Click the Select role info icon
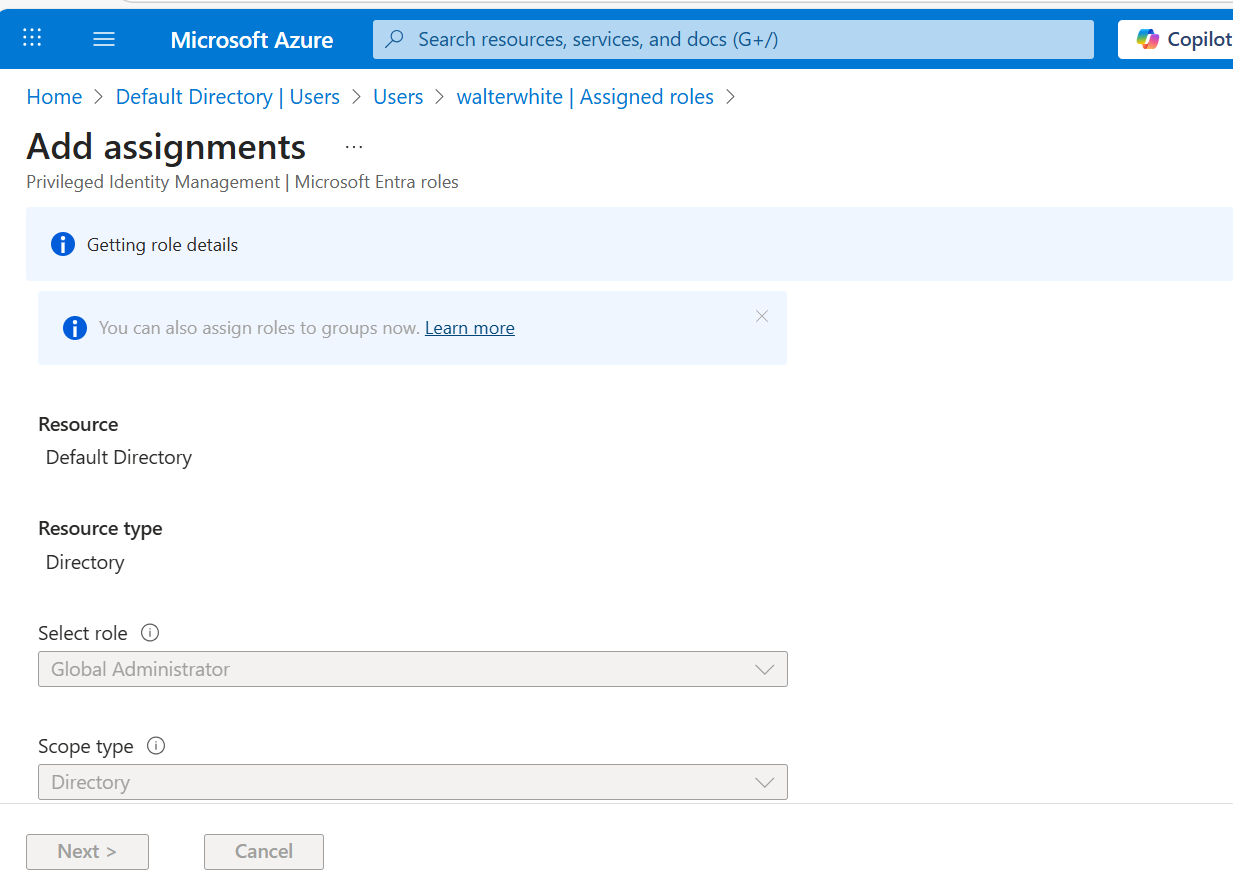 click(150, 633)
